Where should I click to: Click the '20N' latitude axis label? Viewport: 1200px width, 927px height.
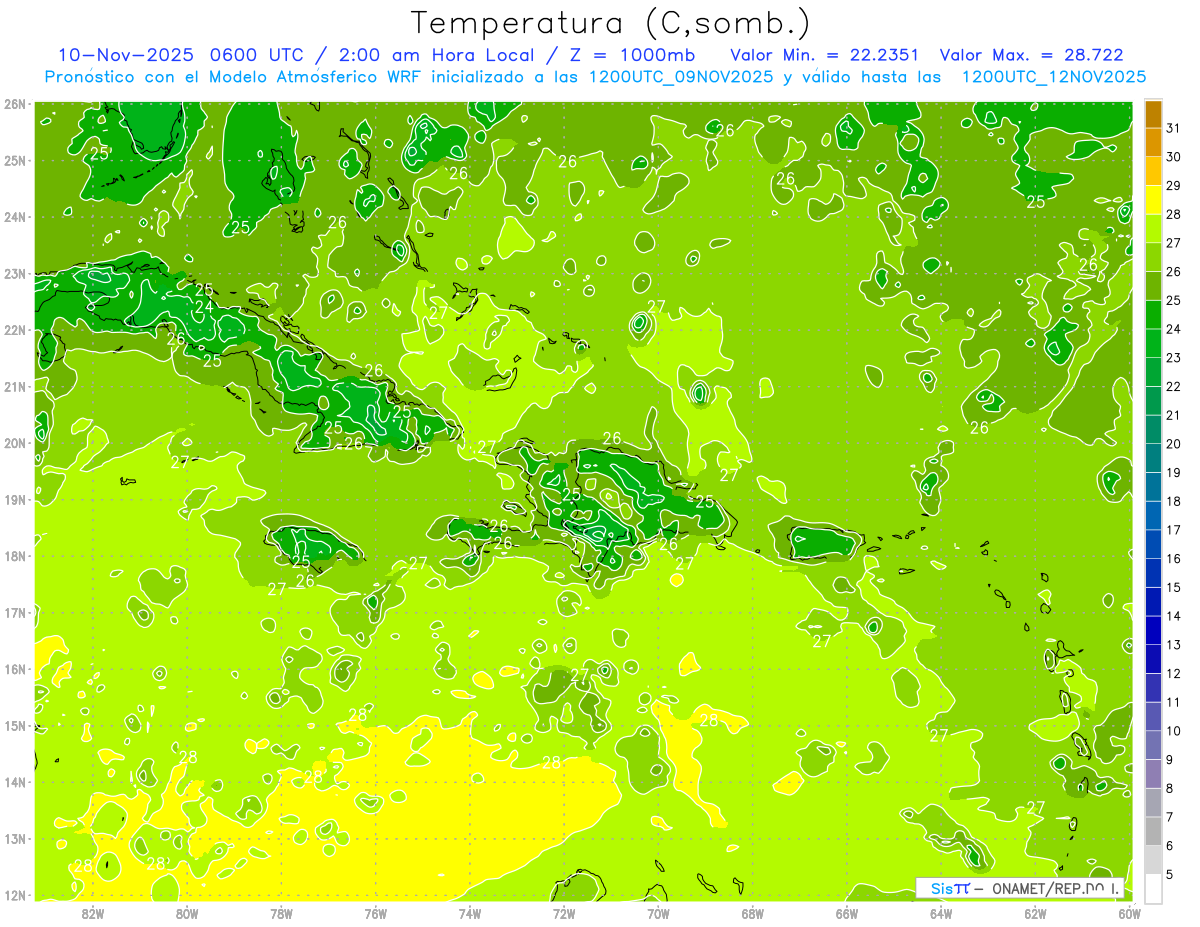click(15, 443)
